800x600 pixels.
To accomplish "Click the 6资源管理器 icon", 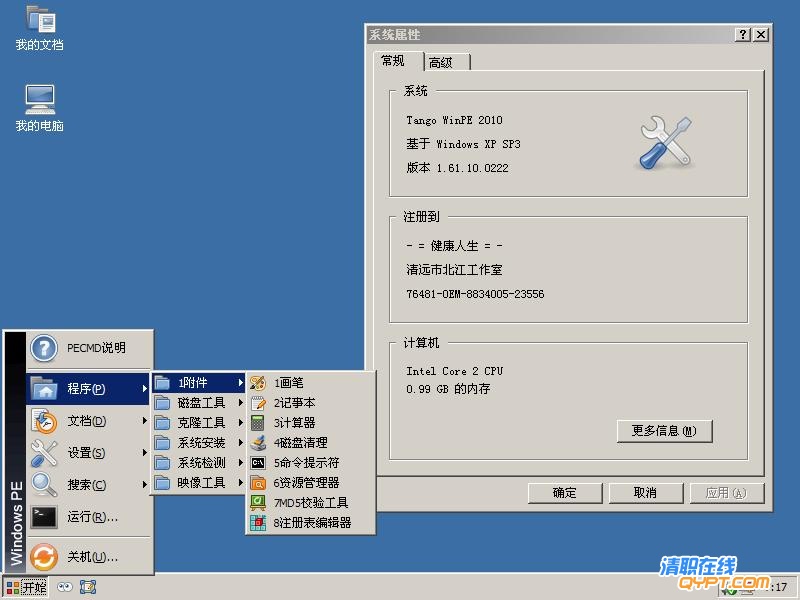I will tap(258, 483).
